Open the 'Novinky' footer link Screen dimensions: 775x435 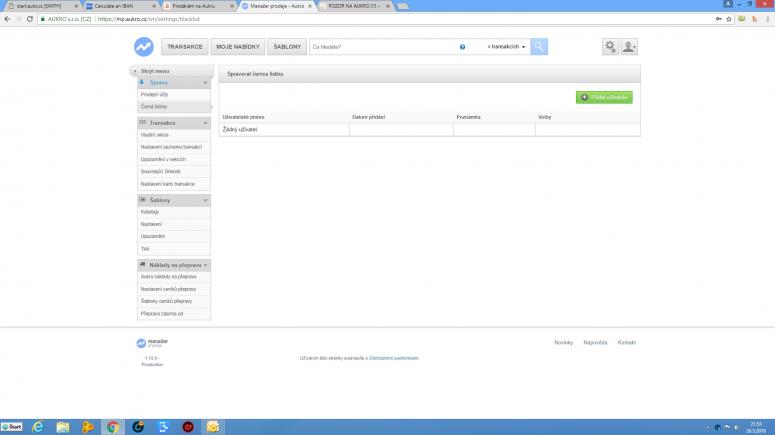coord(563,343)
